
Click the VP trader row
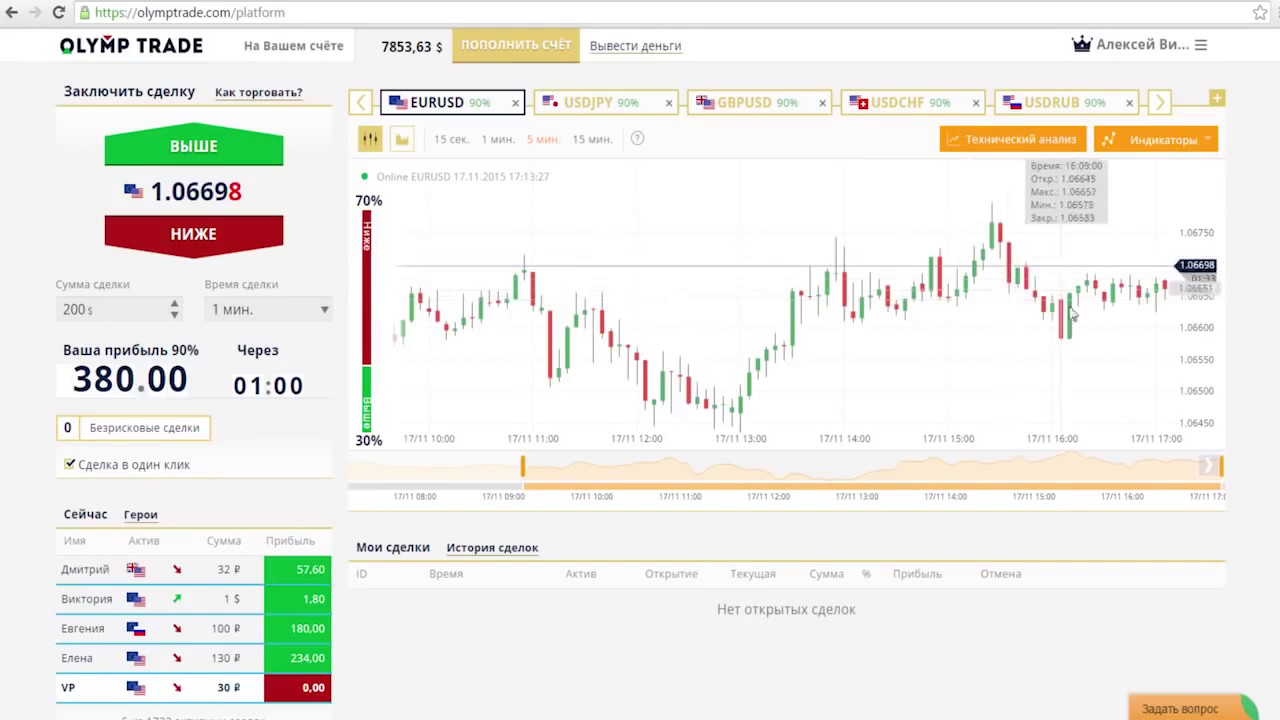tap(194, 688)
